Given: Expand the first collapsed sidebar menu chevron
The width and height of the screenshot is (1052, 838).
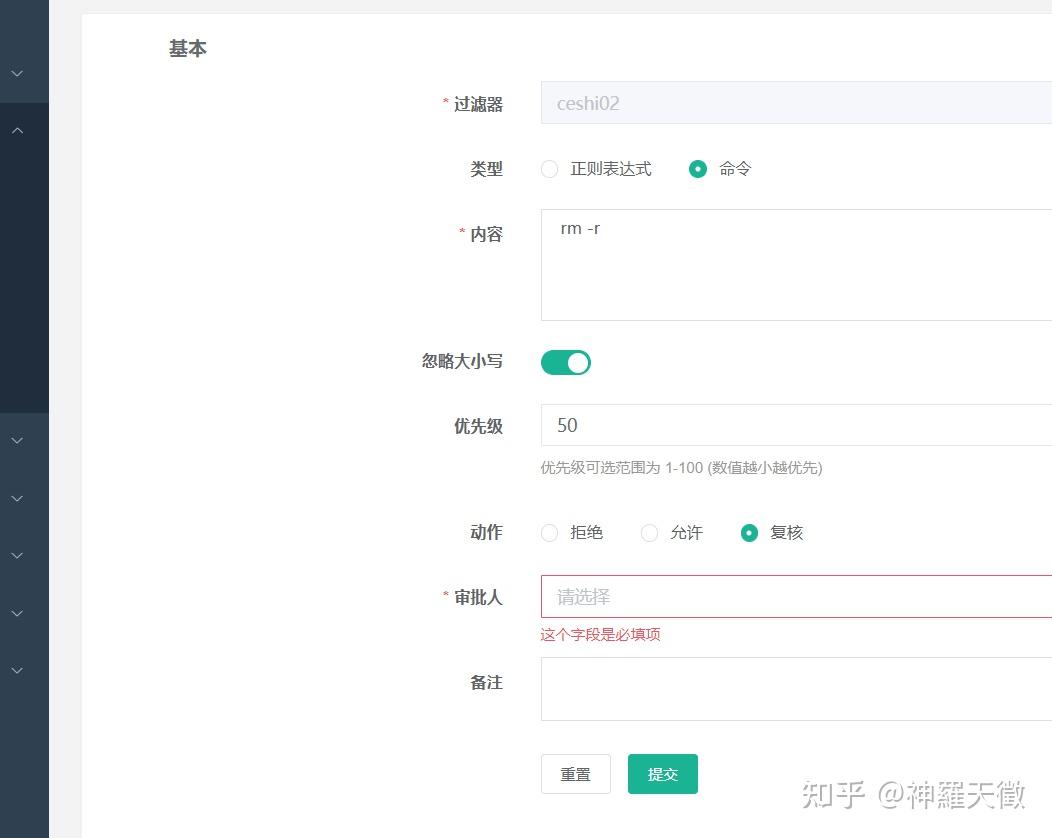Looking at the screenshot, I should (16, 73).
